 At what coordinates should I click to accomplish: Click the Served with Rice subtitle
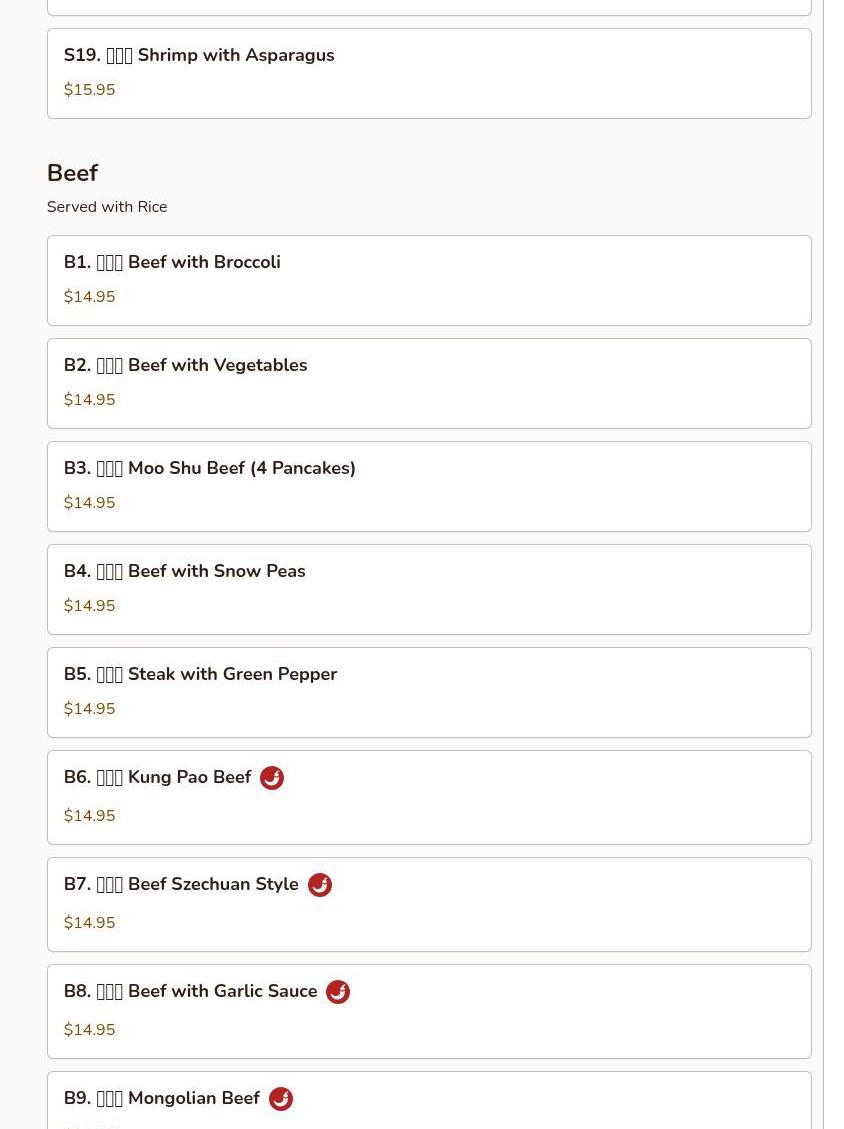pyautogui.click(x=107, y=207)
